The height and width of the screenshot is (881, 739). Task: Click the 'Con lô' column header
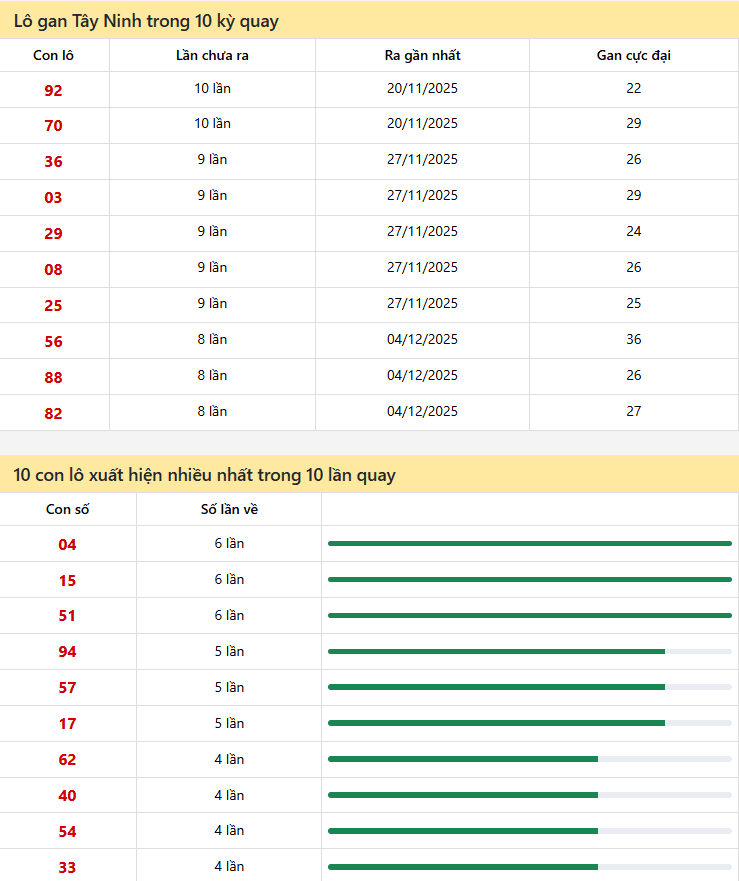(x=53, y=55)
